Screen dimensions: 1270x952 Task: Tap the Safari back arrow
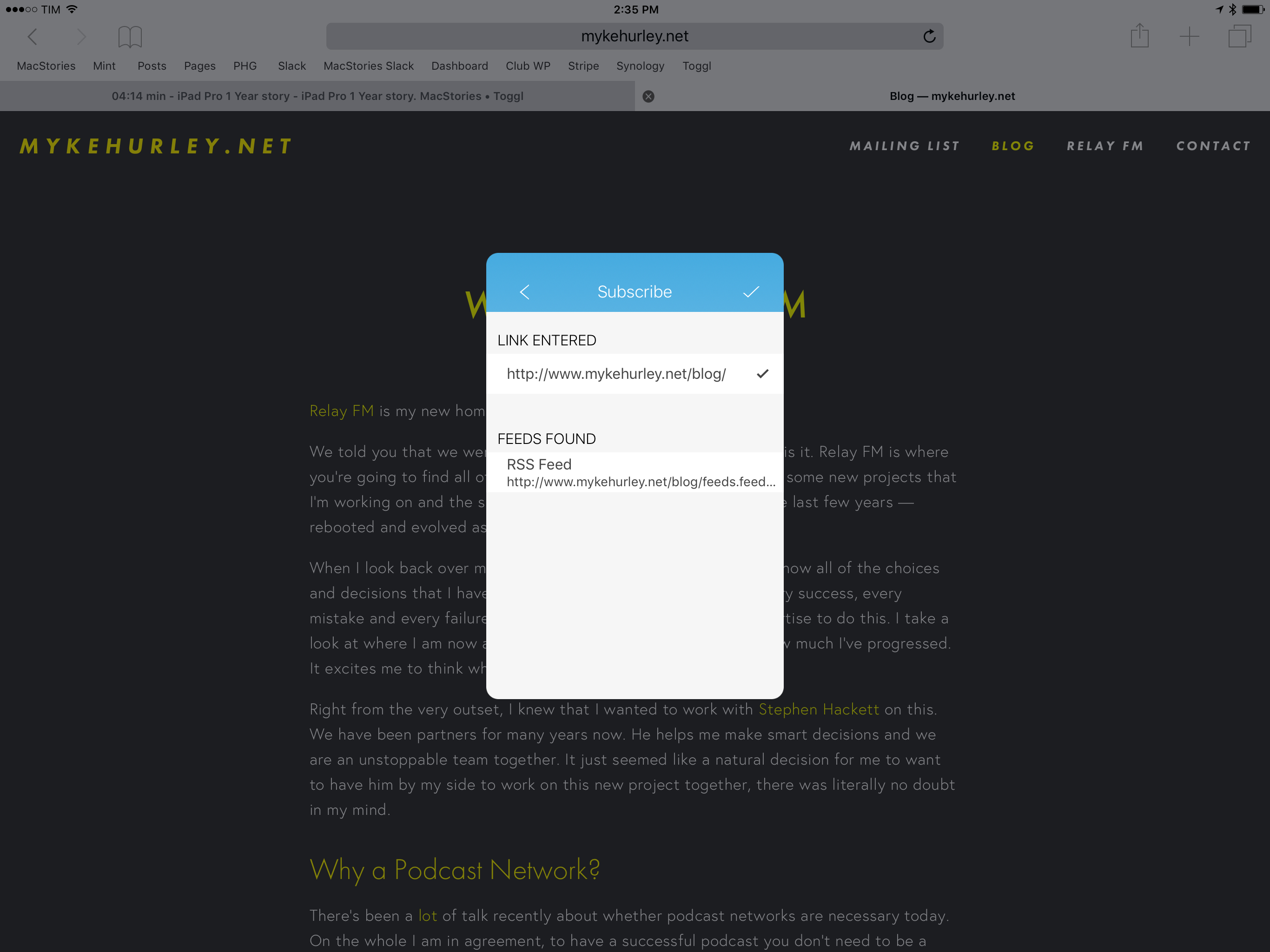[x=33, y=37]
